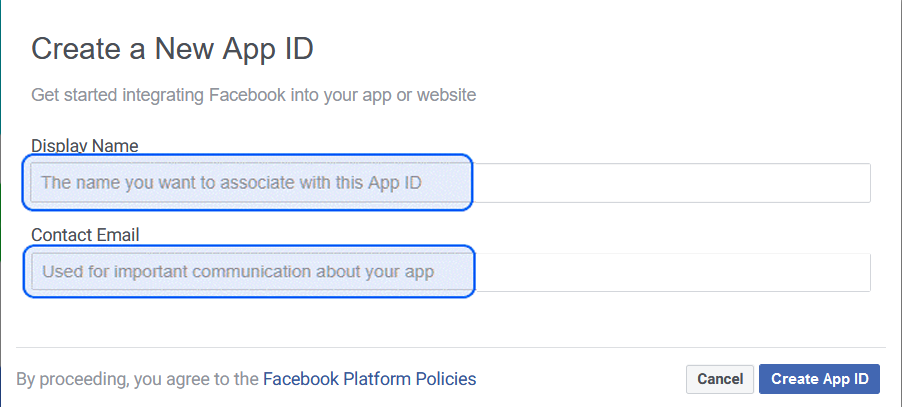Click placeholder 'Used for important communication'

238,272
